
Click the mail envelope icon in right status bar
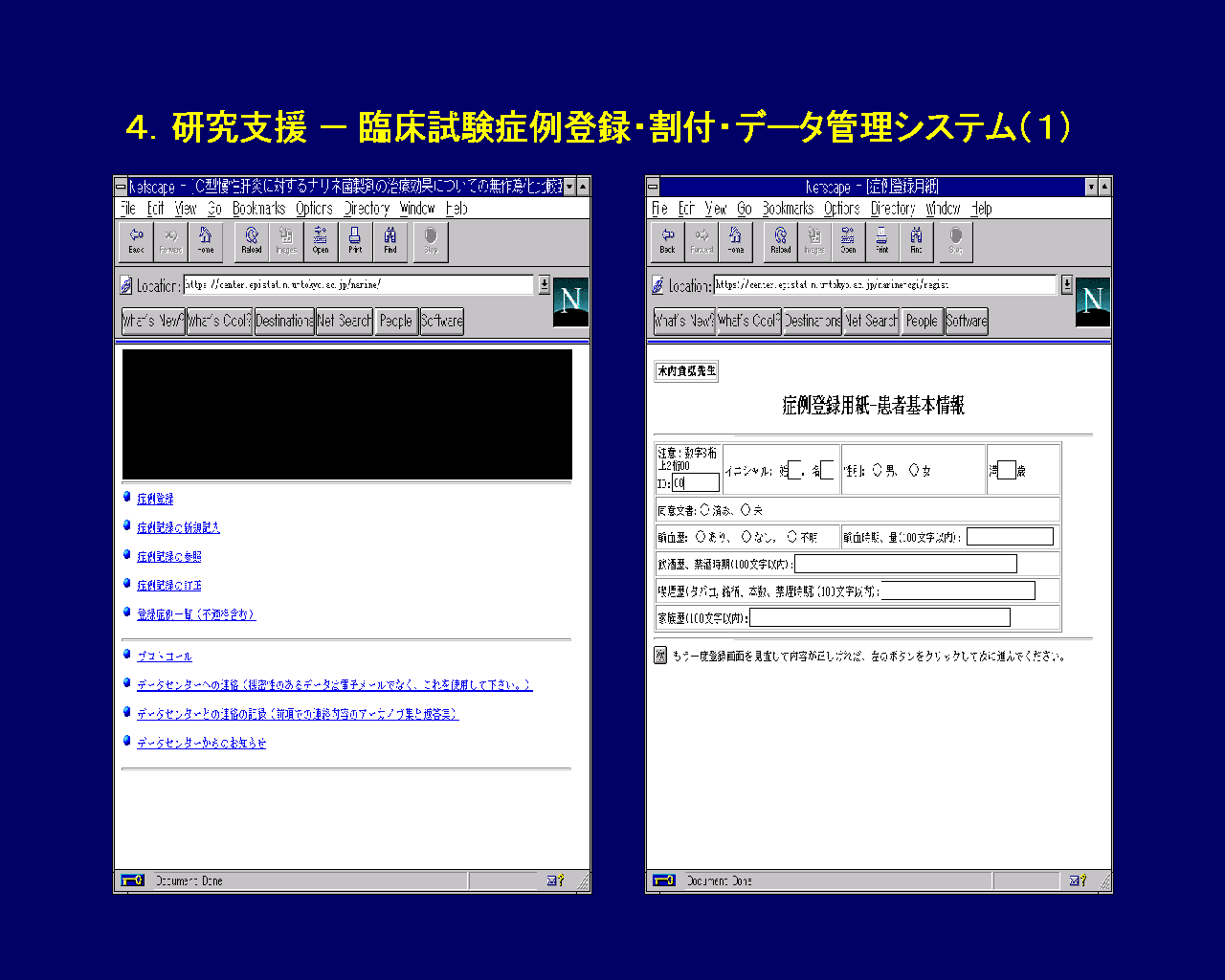click(1074, 880)
